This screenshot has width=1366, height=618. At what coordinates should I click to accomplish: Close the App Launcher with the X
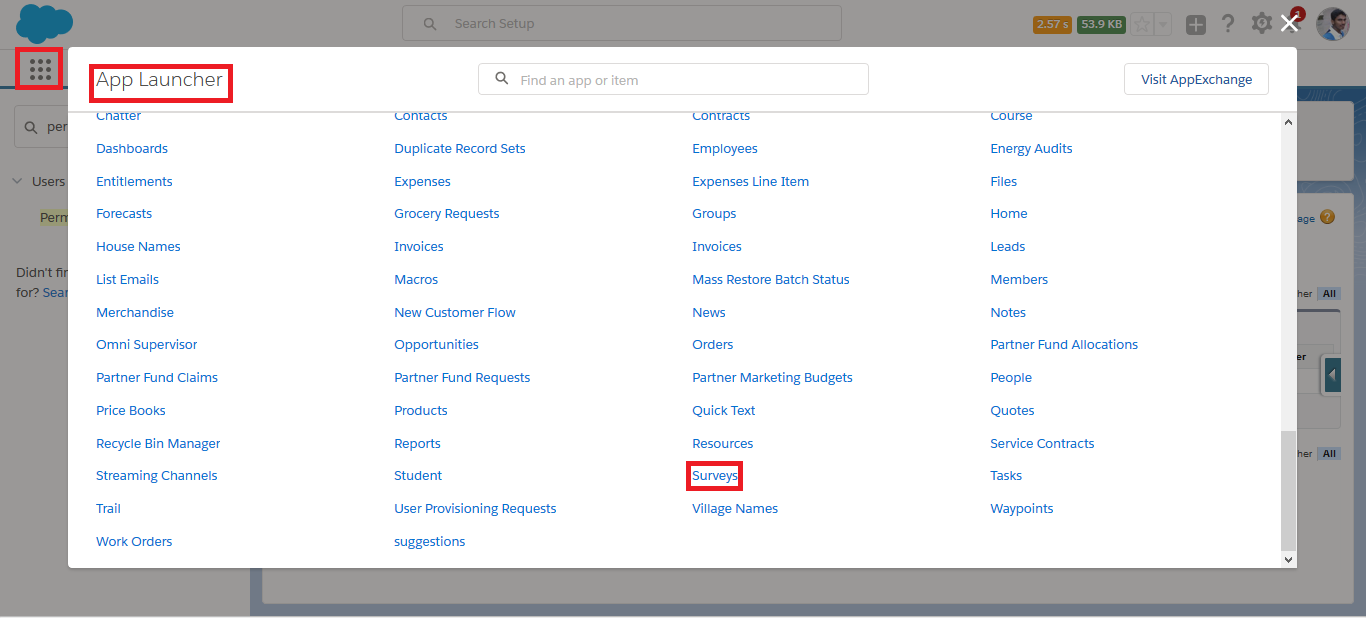point(1289,23)
